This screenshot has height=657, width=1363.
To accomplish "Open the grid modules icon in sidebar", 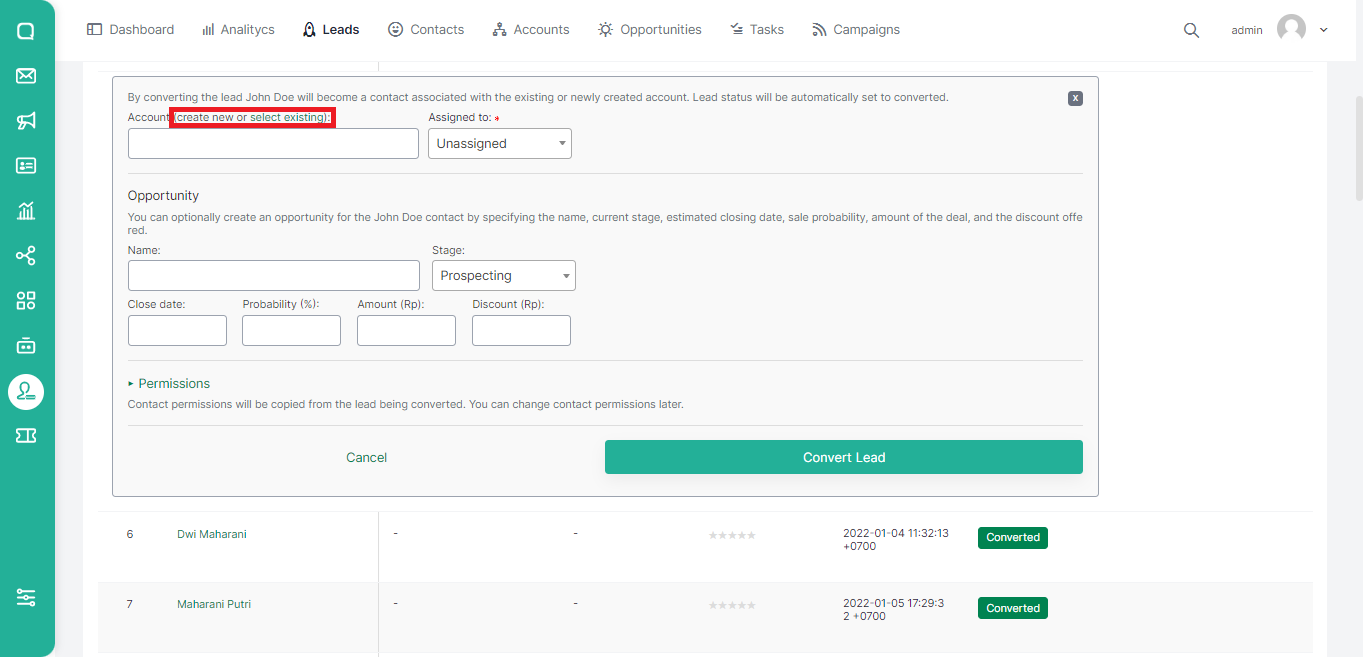I will [x=26, y=301].
